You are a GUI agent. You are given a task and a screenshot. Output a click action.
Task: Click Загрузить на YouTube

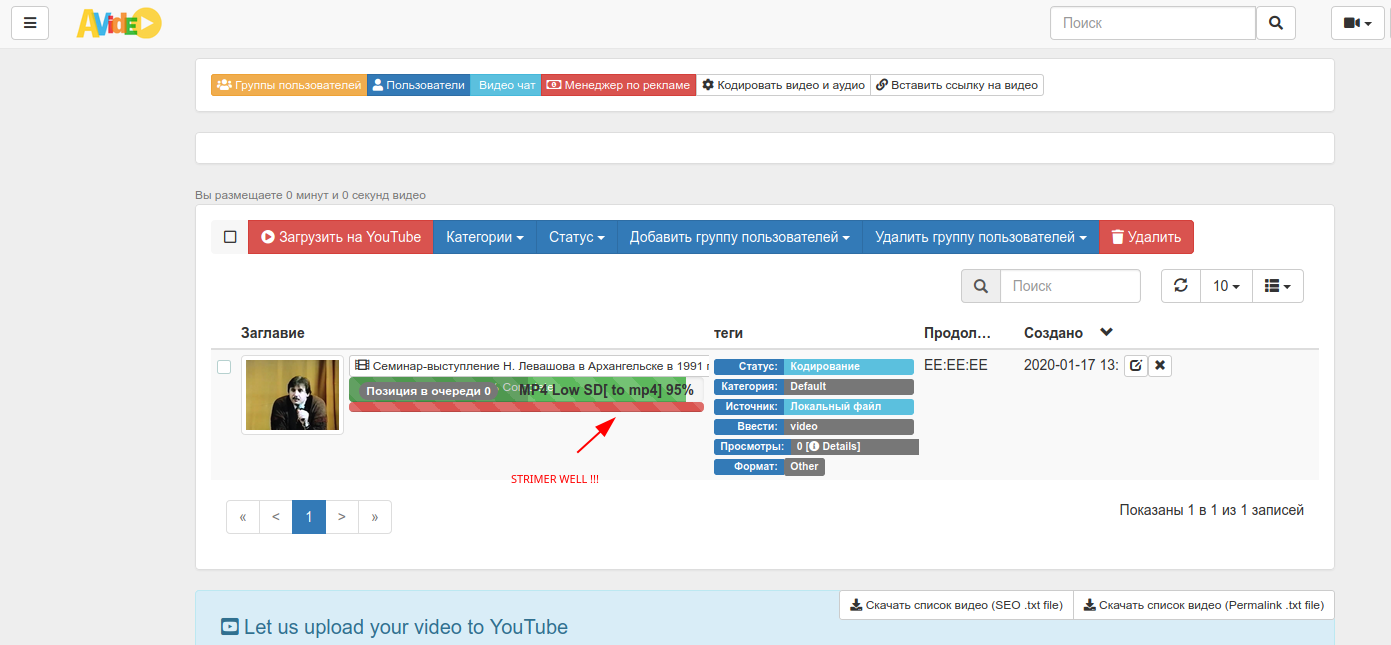(x=340, y=236)
